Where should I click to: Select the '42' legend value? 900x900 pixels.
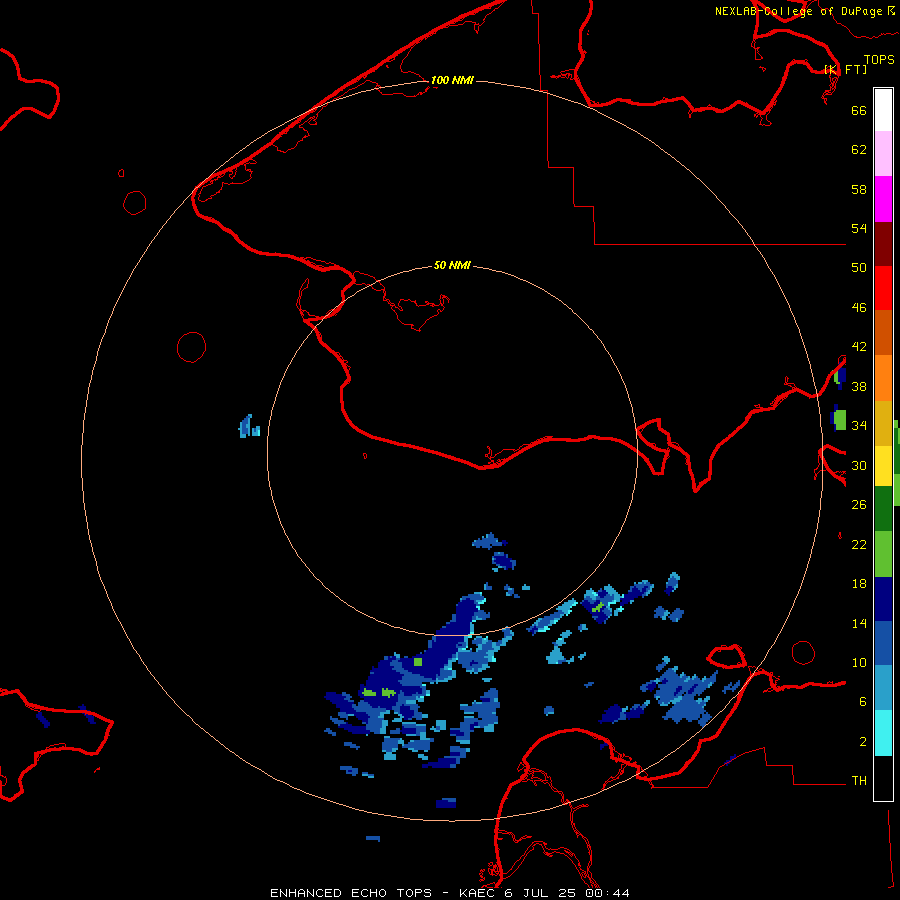coord(859,346)
